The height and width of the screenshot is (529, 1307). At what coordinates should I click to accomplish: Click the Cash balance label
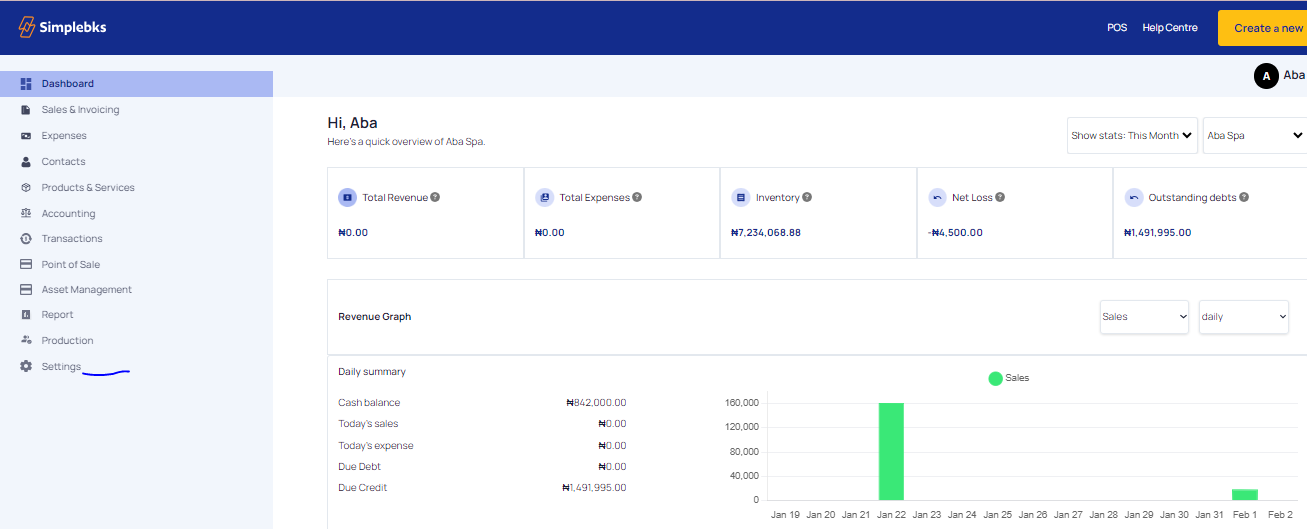point(369,403)
